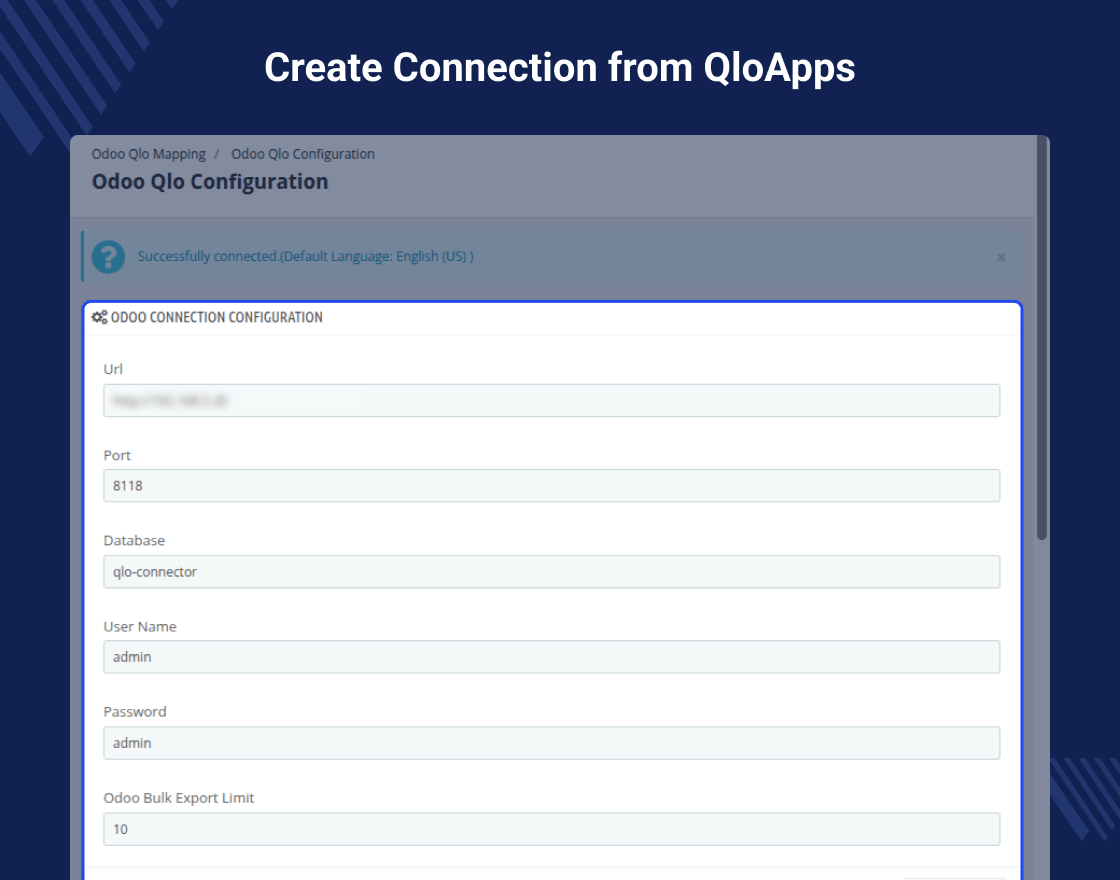Select the Odoo Qlo Configuration page heading

tap(210, 182)
